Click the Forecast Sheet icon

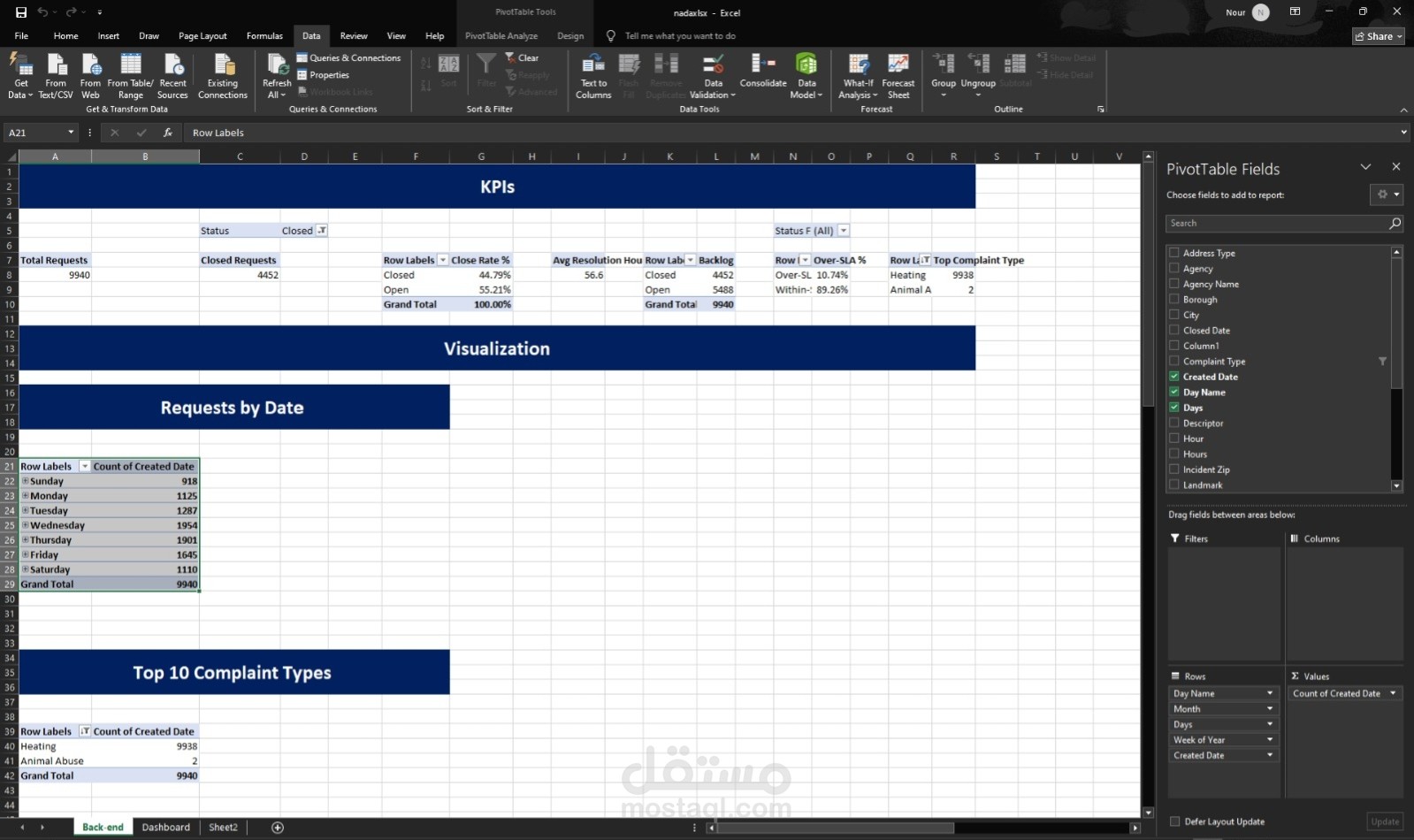coord(898,76)
